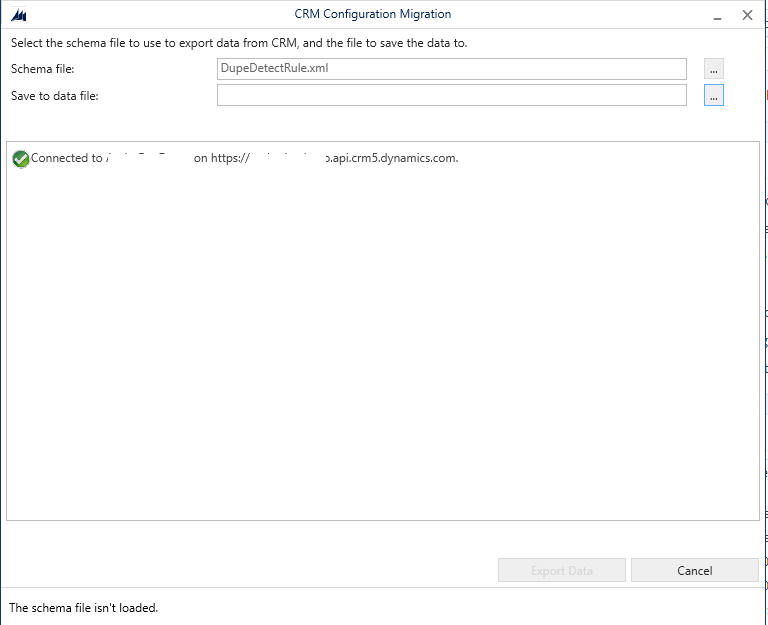Screen dimensions: 768x625
Task: Click the 'Connected to' log message
Action: click(x=66, y=158)
